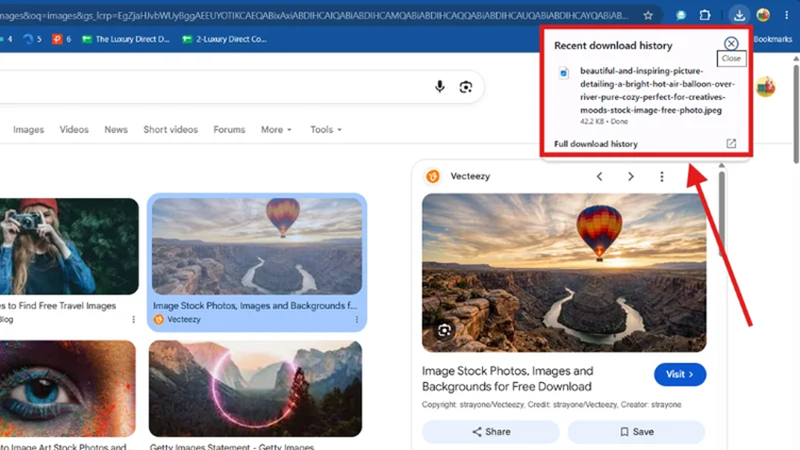This screenshot has height=450, width=800.
Task: Open the Extensions puzzle icon
Action: (705, 15)
